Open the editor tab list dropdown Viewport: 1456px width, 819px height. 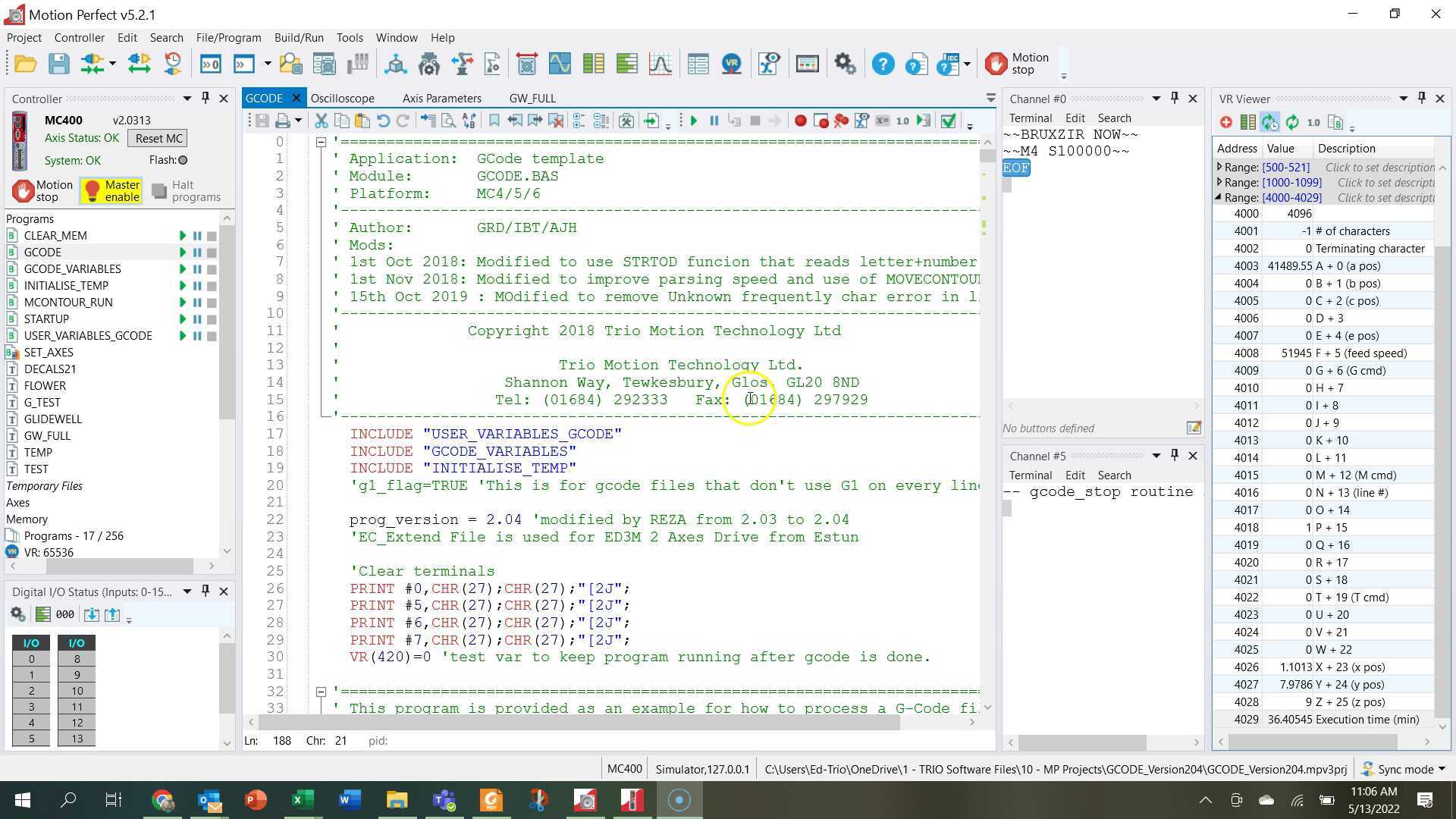coord(990,98)
